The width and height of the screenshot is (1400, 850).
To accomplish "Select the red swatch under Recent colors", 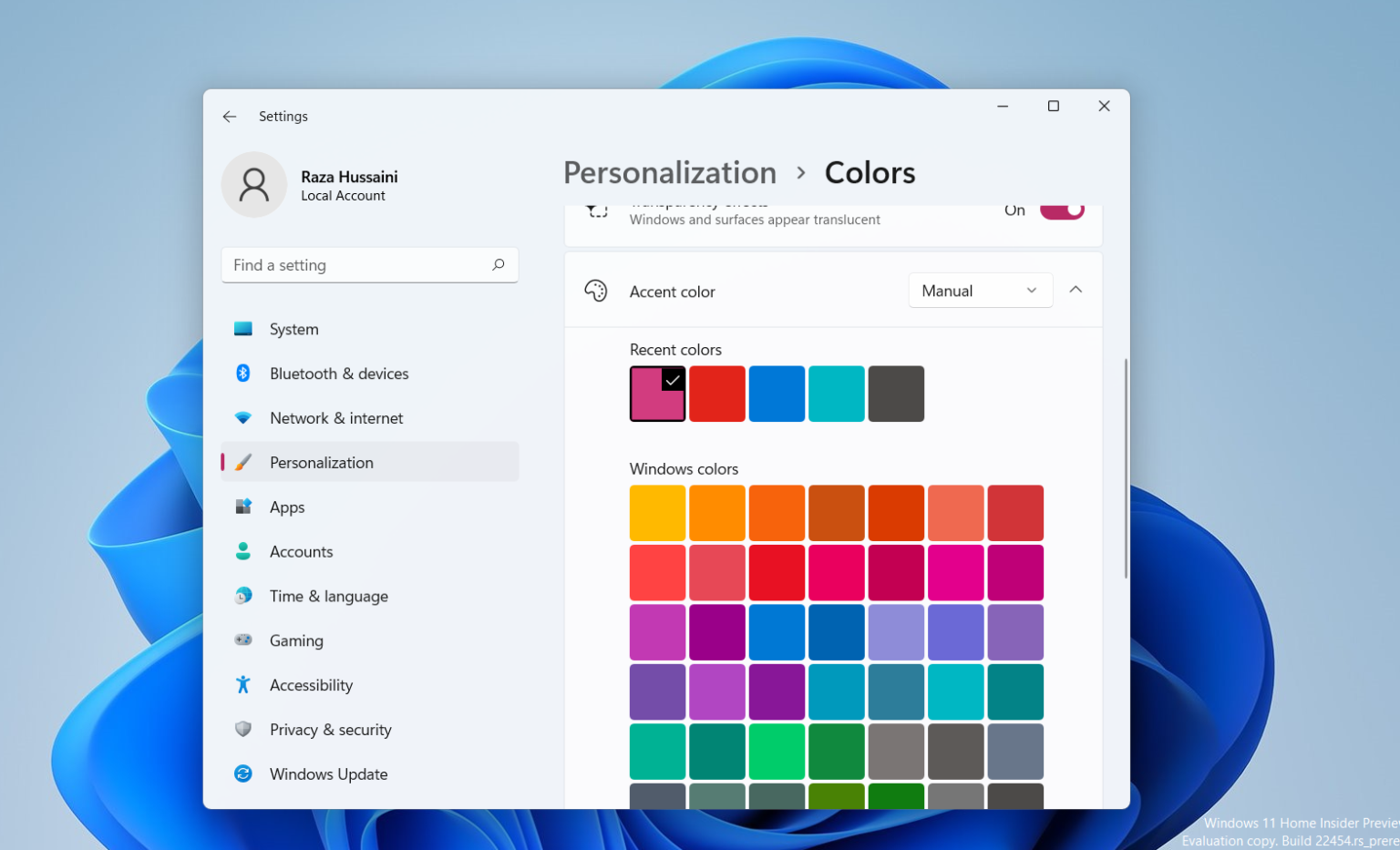I will (716, 394).
